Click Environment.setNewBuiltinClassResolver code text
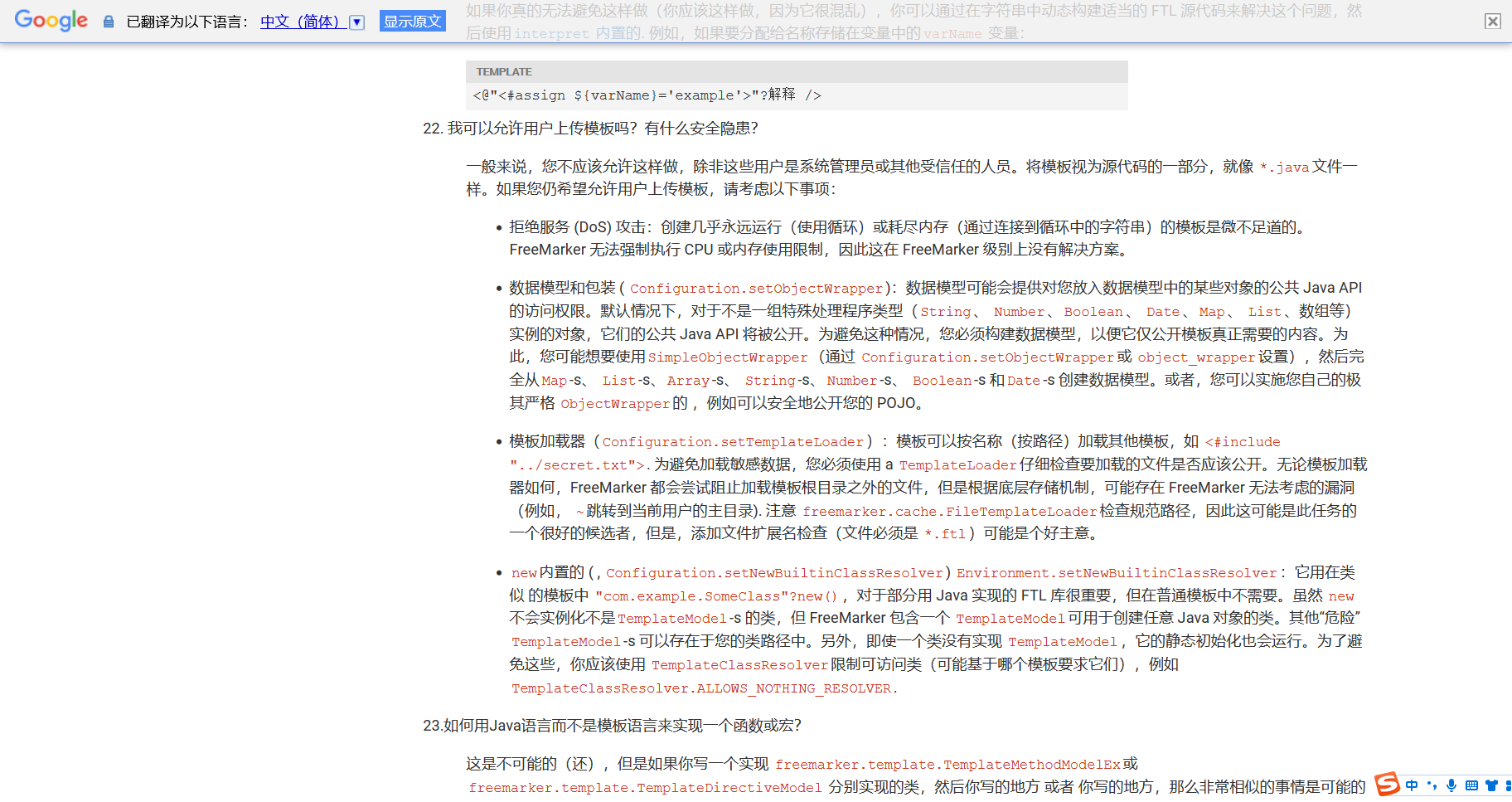Screen dimensions: 1512x802 1117,573
